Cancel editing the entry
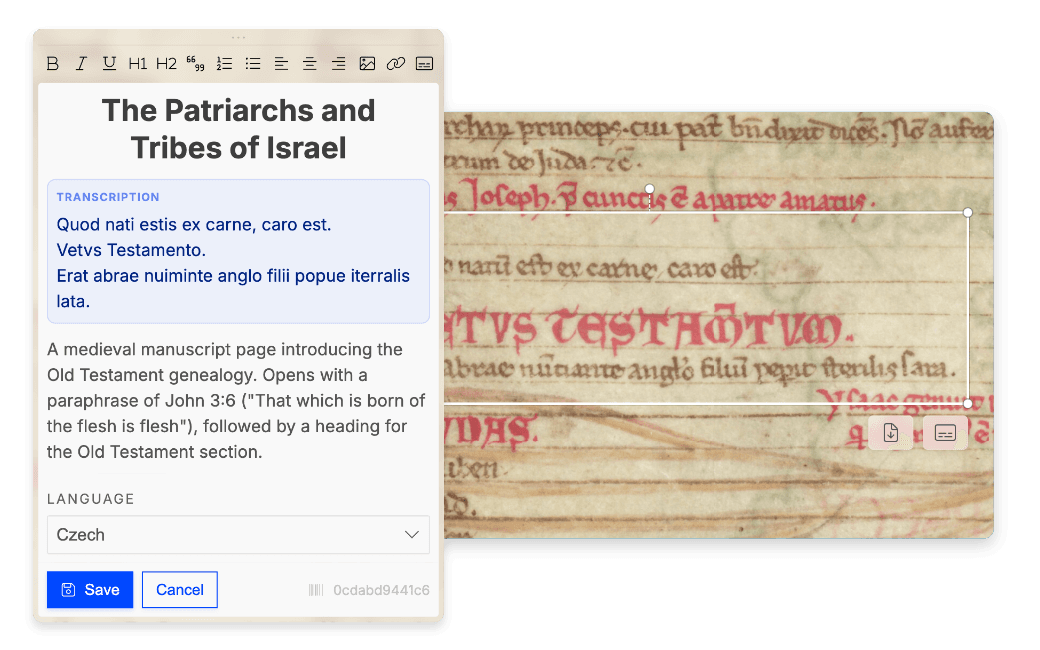Image resolution: width=1040 pixels, height=650 pixels. 179,589
